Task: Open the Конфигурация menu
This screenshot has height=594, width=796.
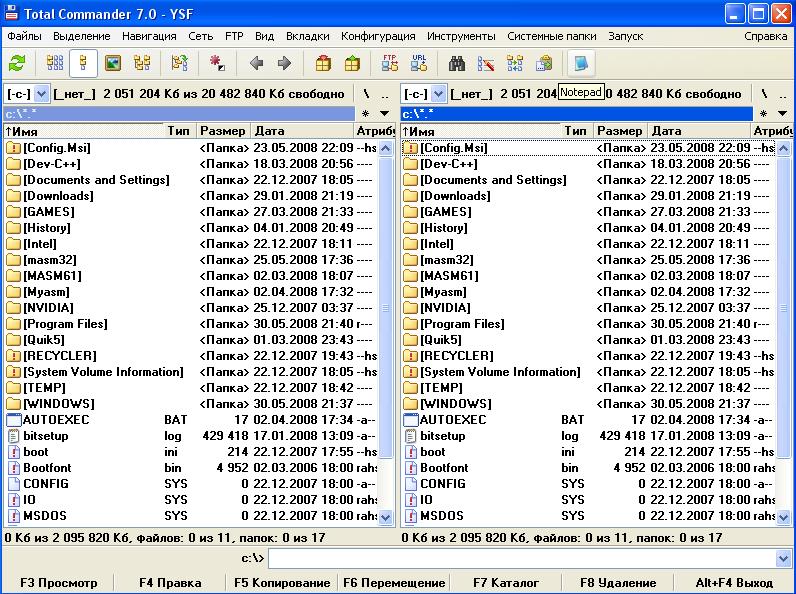Action: (x=378, y=36)
